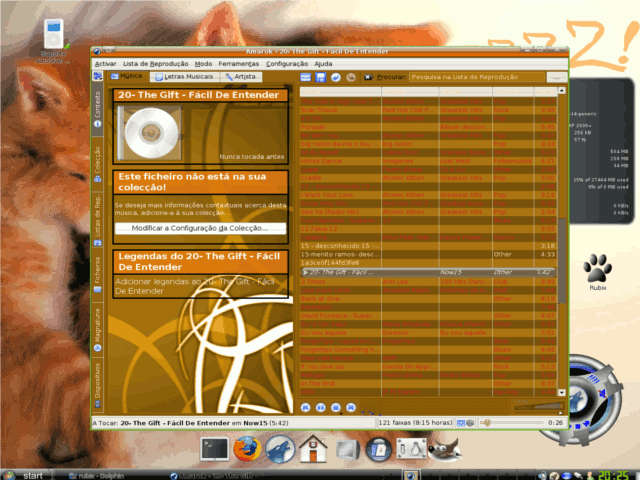This screenshot has height=480, width=640.
Task: Open the Colecção sidebar tab
Action: pos(98,163)
